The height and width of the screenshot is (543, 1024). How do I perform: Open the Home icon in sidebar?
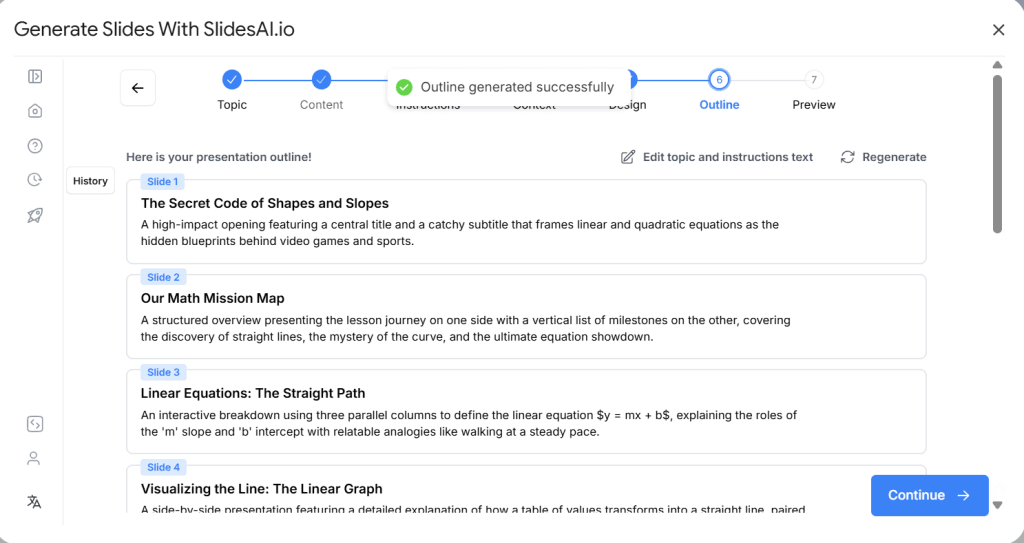34,111
